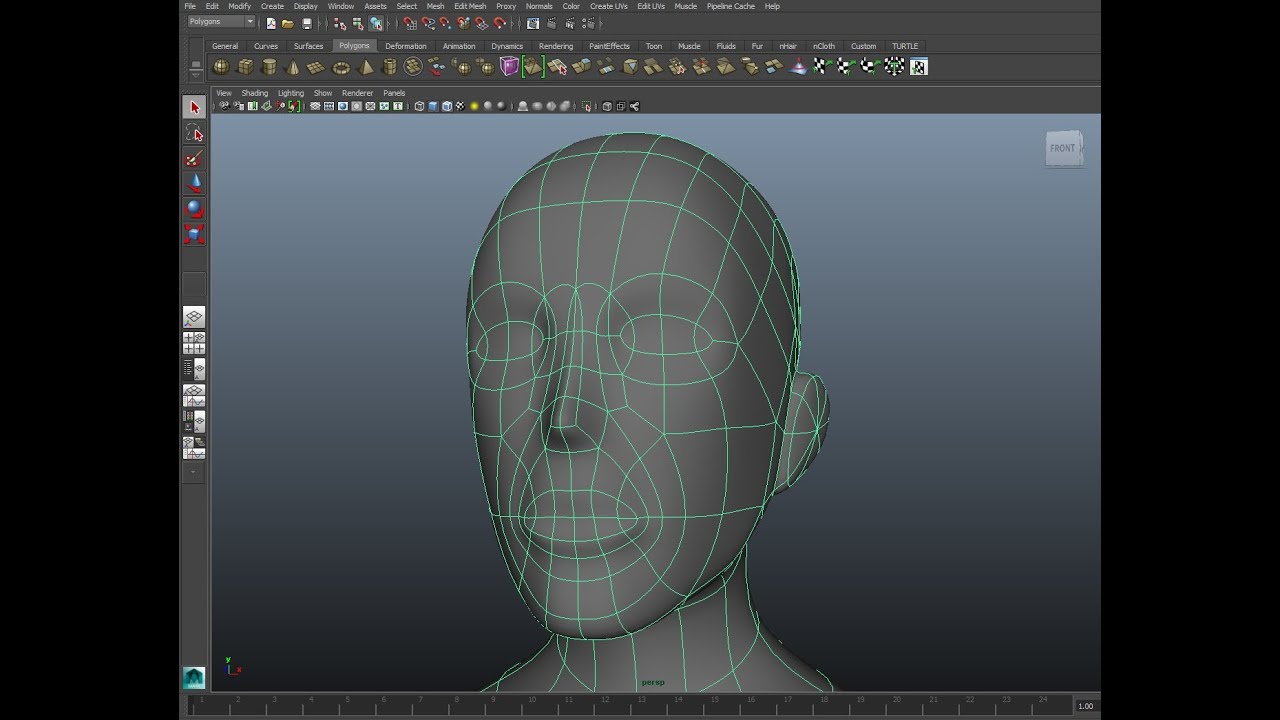Toggle the viewport grid display
Viewport: 1280px width, 720px height.
(x=315, y=106)
